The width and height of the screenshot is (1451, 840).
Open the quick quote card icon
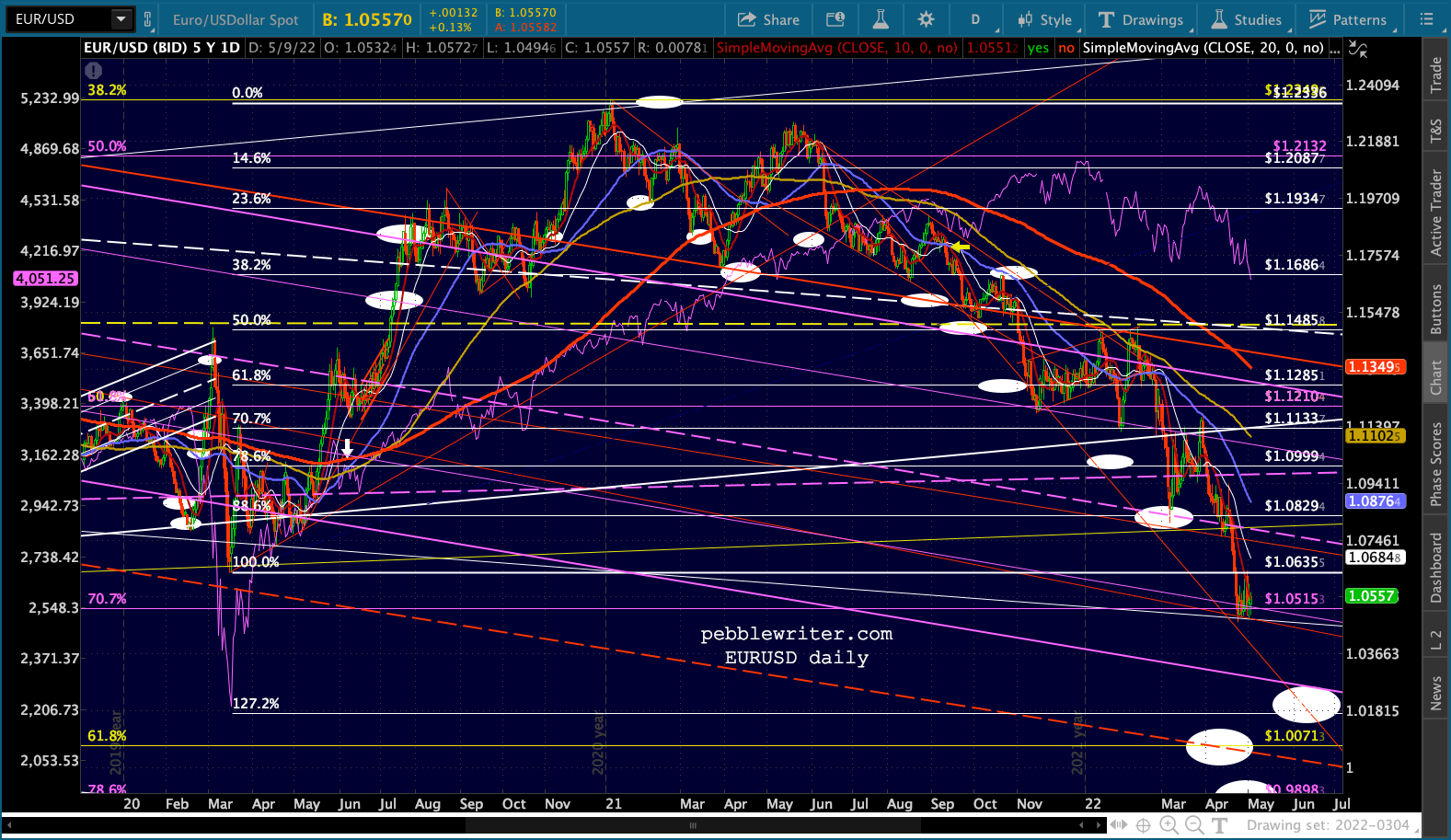pos(835,19)
